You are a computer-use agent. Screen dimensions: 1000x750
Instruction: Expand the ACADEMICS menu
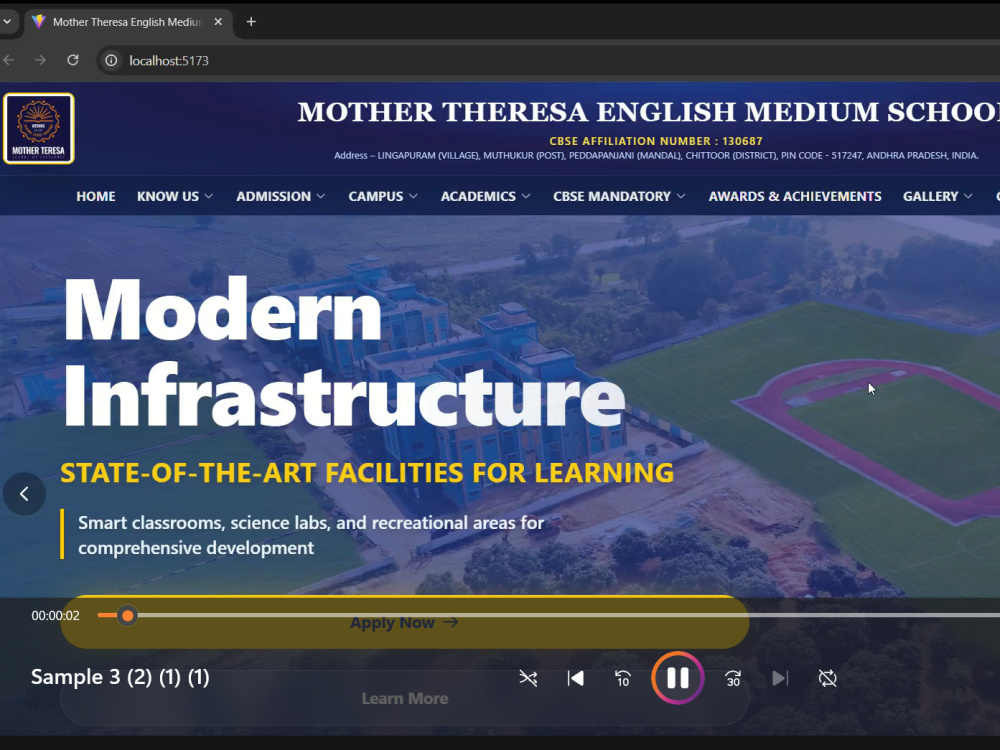coord(485,196)
